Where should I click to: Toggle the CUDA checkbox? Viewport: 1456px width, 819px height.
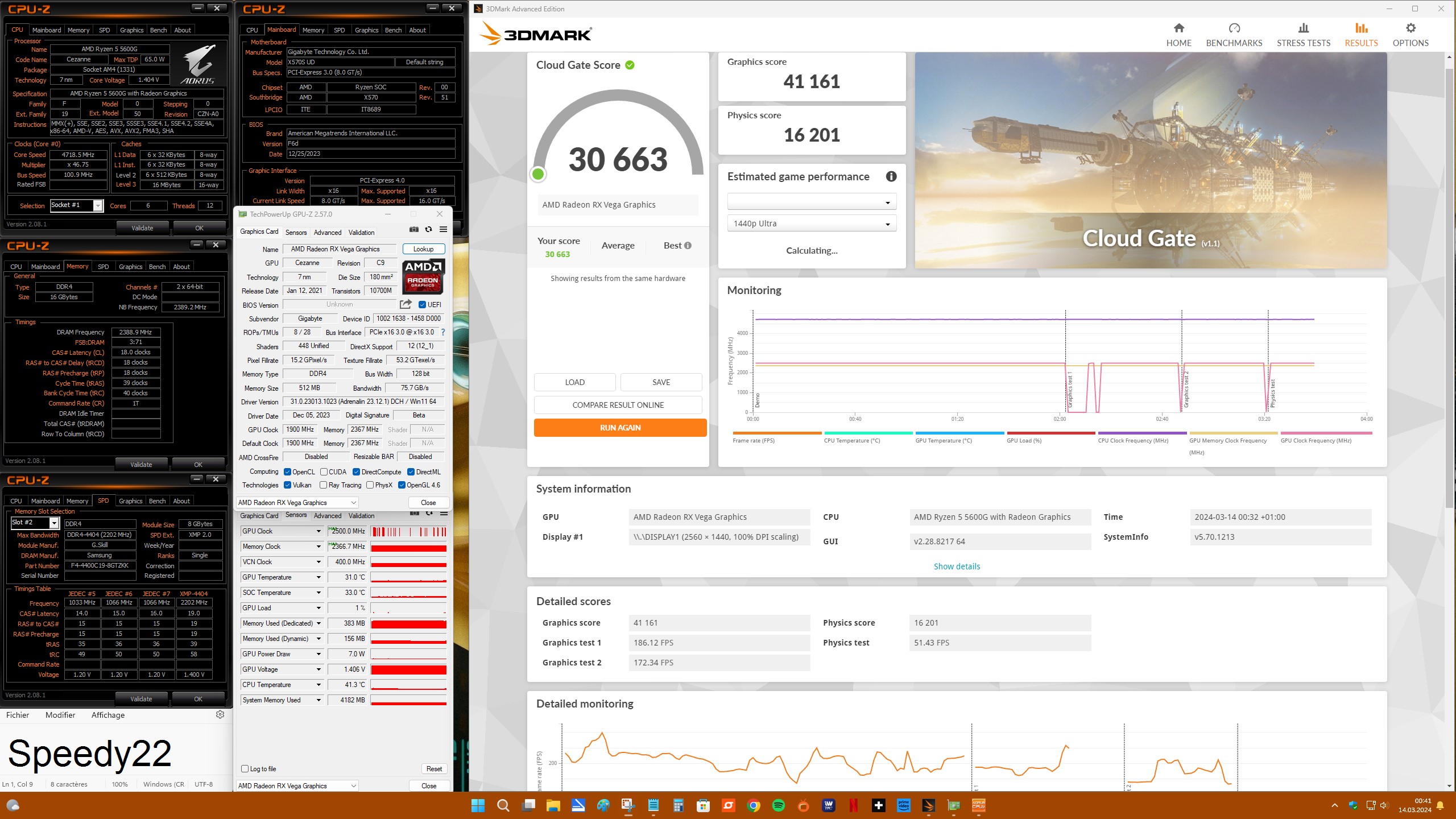pyautogui.click(x=324, y=471)
